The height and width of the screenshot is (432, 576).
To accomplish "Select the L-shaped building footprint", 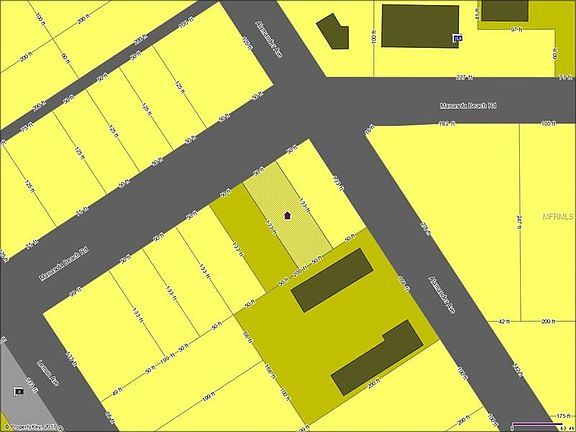I will tap(377, 357).
